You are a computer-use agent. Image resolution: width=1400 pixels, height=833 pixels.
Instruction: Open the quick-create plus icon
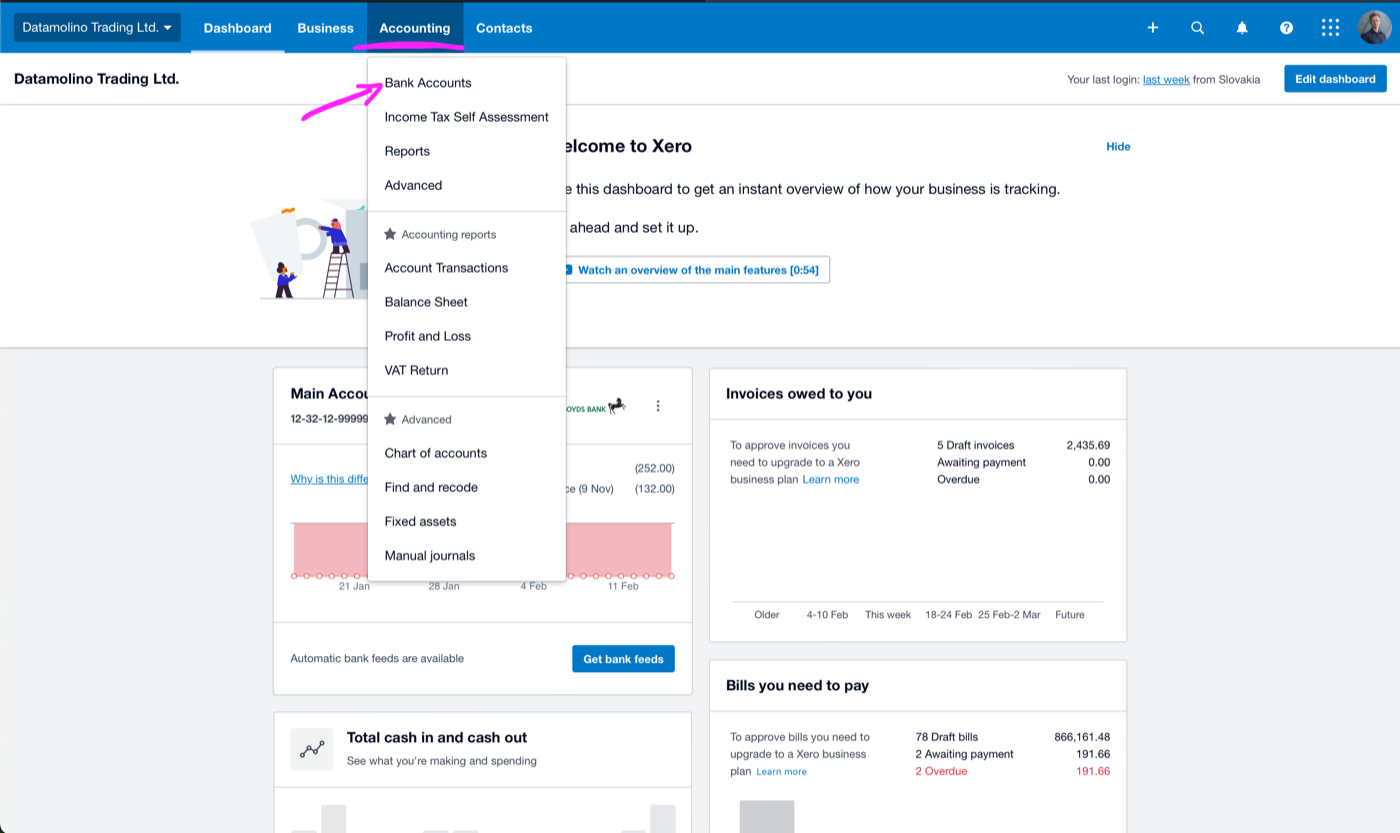pyautogui.click(x=1152, y=27)
